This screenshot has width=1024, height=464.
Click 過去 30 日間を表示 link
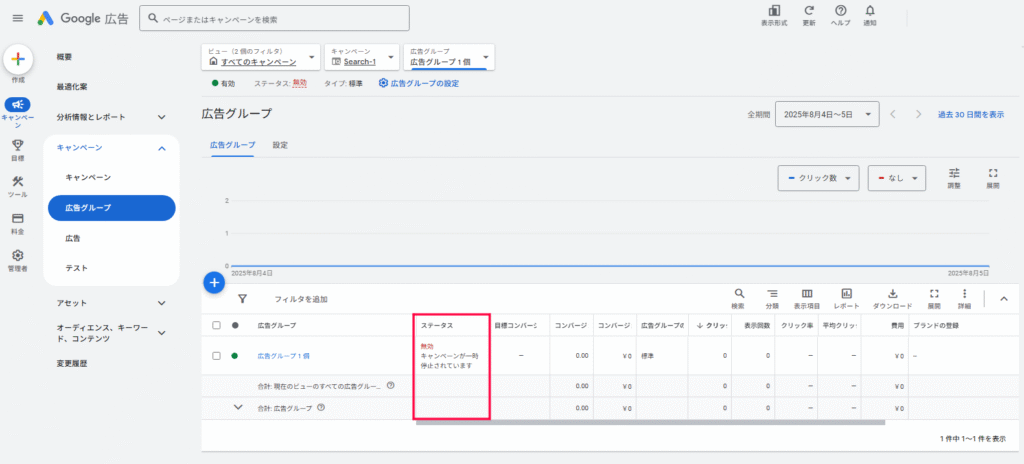click(971, 114)
